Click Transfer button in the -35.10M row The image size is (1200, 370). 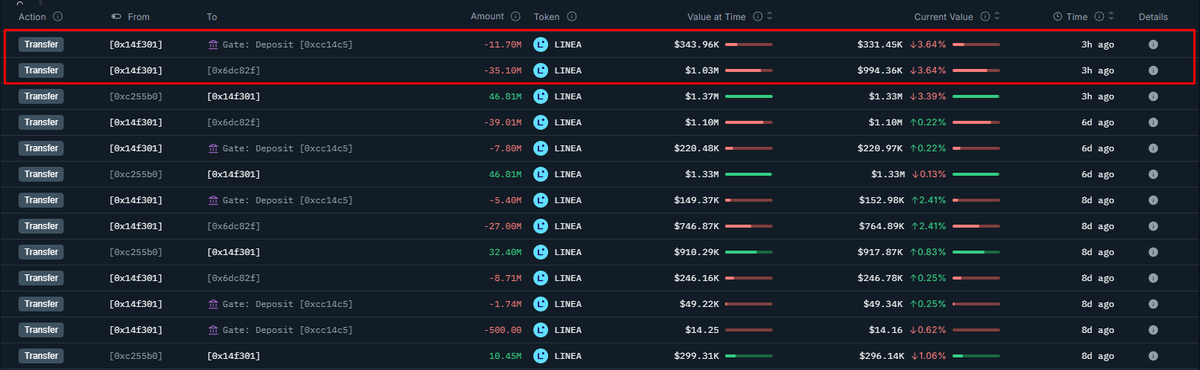click(41, 70)
